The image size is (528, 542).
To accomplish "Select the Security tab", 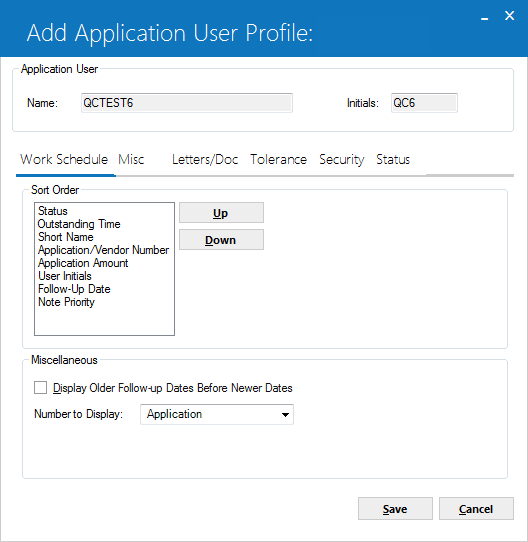I will tap(342, 159).
